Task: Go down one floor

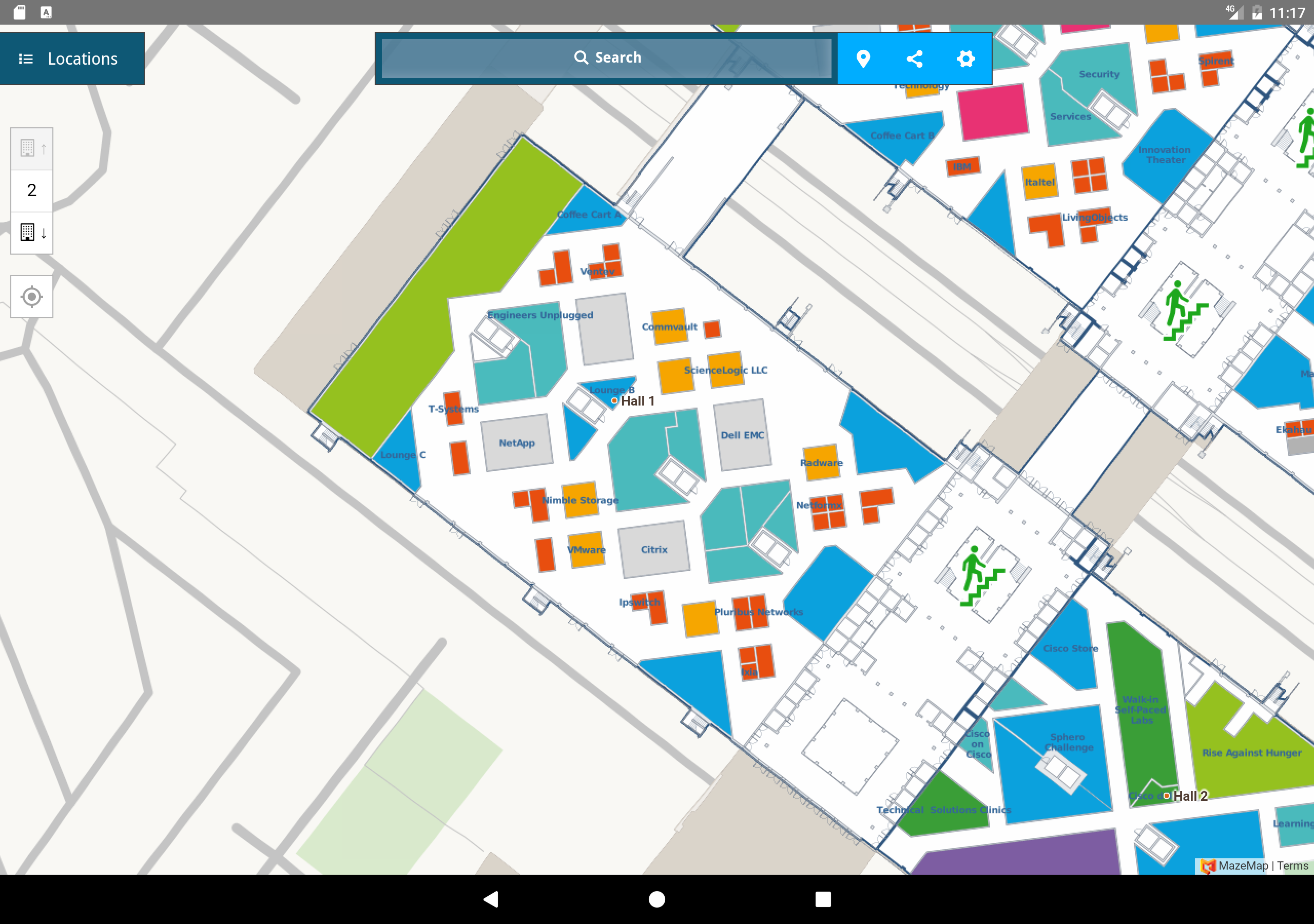Action: point(32,233)
